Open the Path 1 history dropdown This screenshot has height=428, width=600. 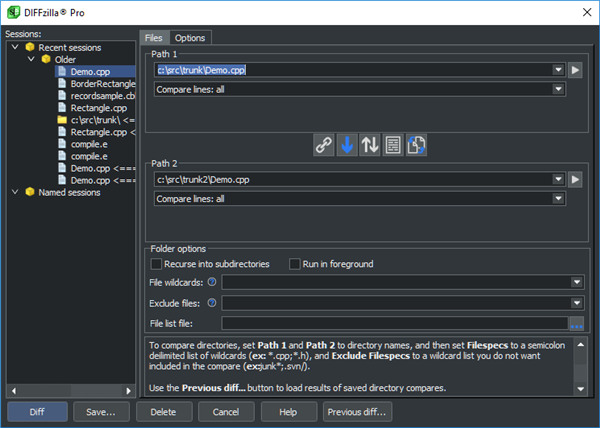click(558, 70)
